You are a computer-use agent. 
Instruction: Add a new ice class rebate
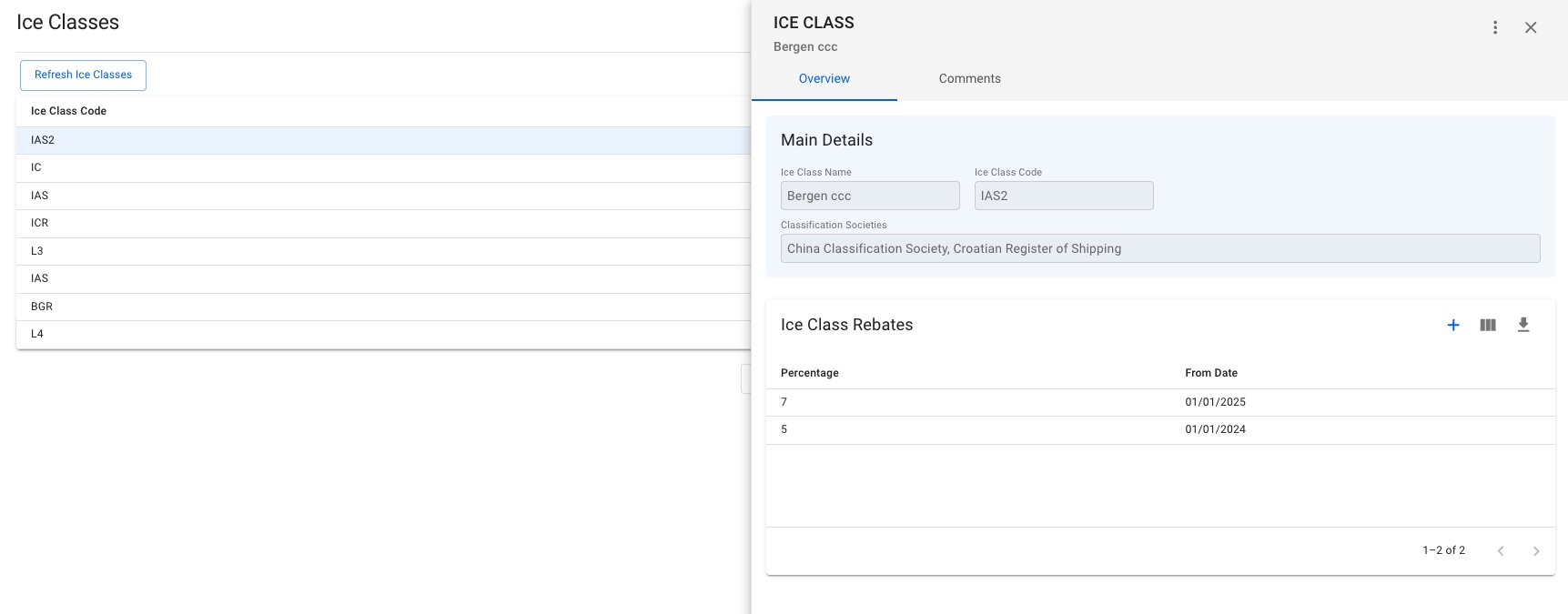(1453, 326)
